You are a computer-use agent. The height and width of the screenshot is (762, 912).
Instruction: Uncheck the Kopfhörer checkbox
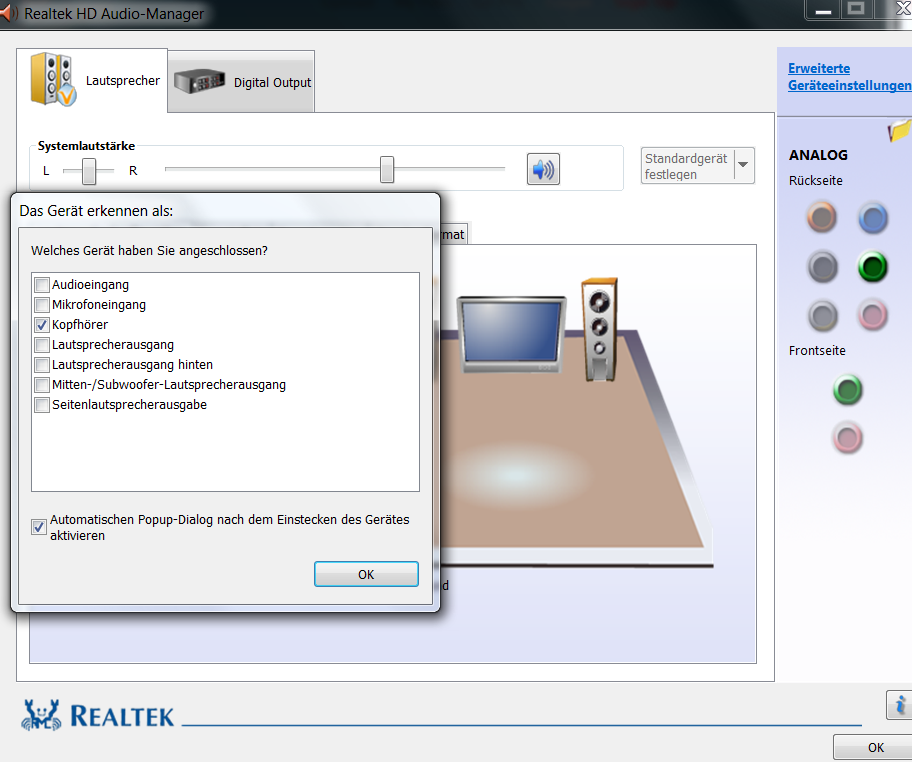click(x=42, y=325)
